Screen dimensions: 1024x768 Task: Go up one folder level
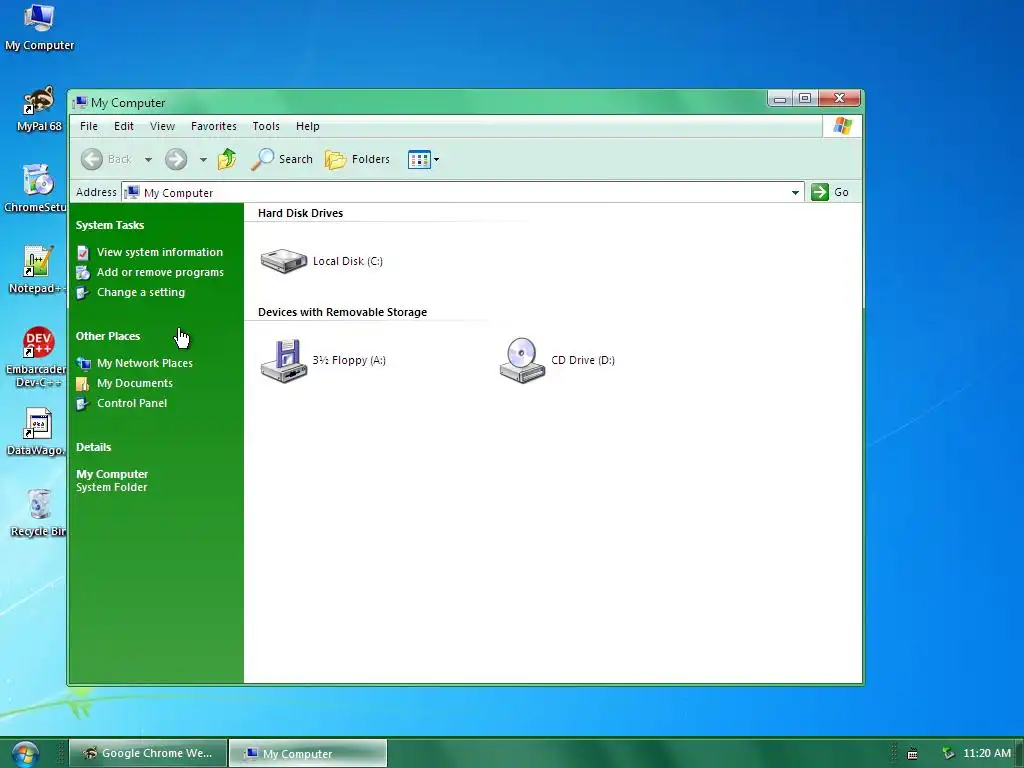coord(227,159)
